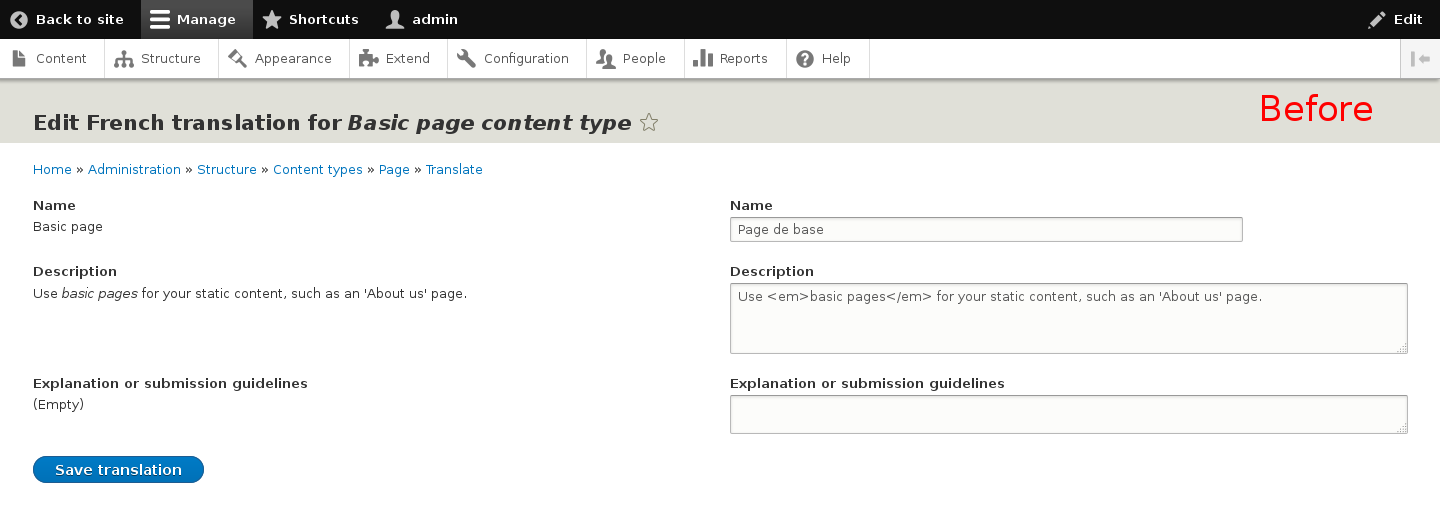Toggle vertical toolbar orientation button
Screen dimensions: 1440x507
click(1420, 59)
